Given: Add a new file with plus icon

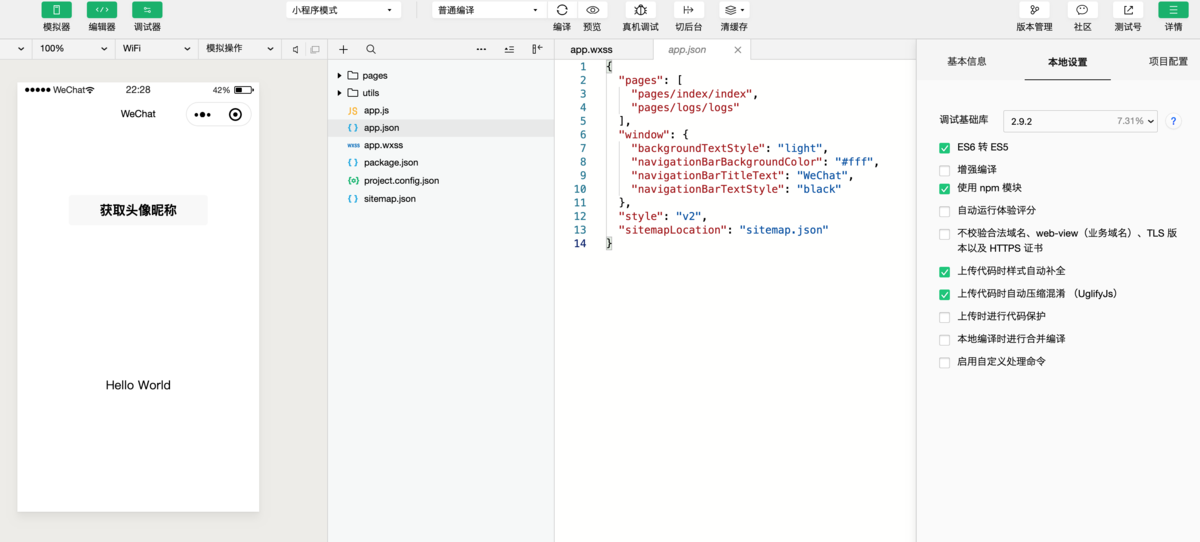Looking at the screenshot, I should pos(343,49).
